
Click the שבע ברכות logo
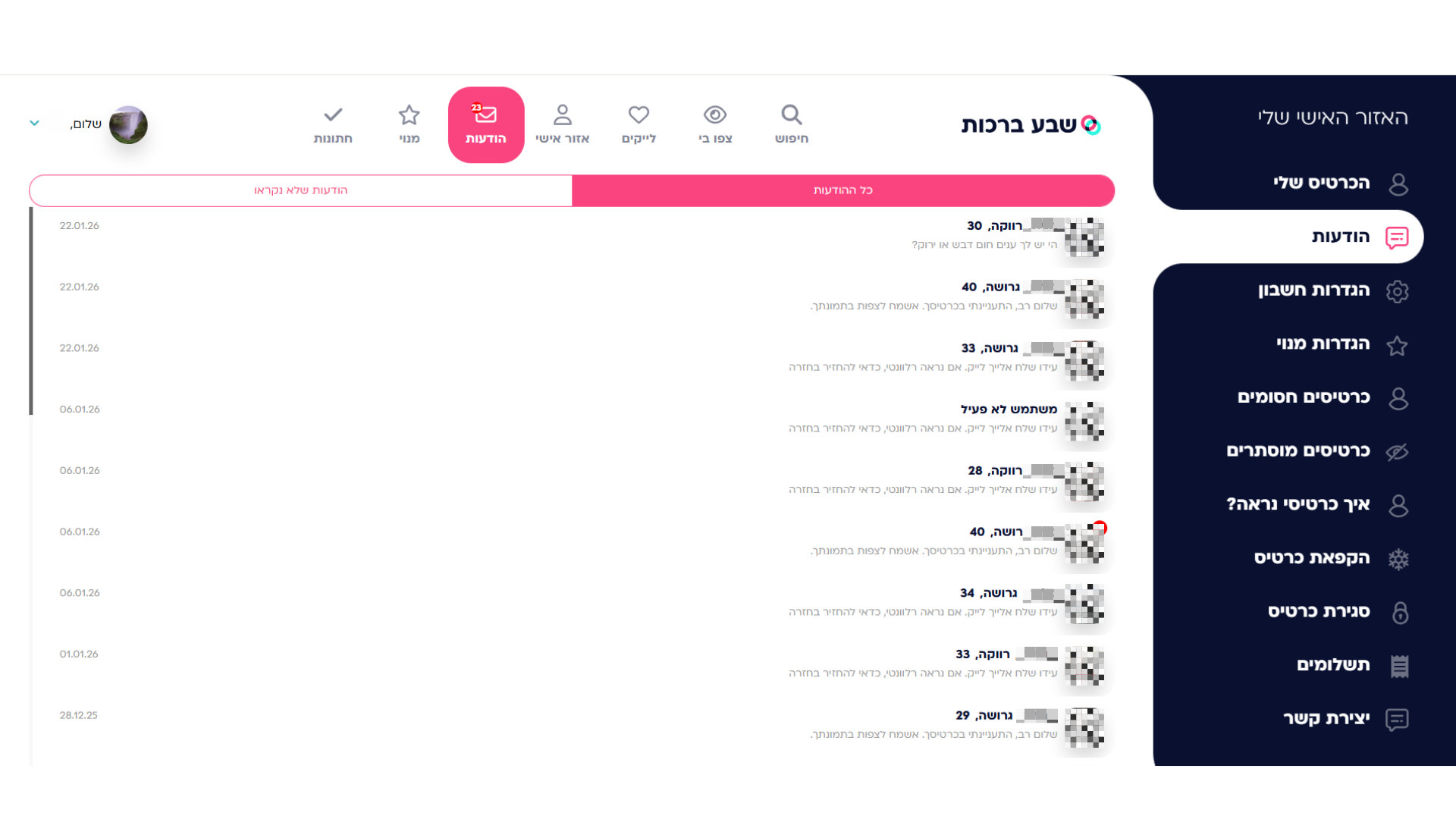(x=1031, y=124)
